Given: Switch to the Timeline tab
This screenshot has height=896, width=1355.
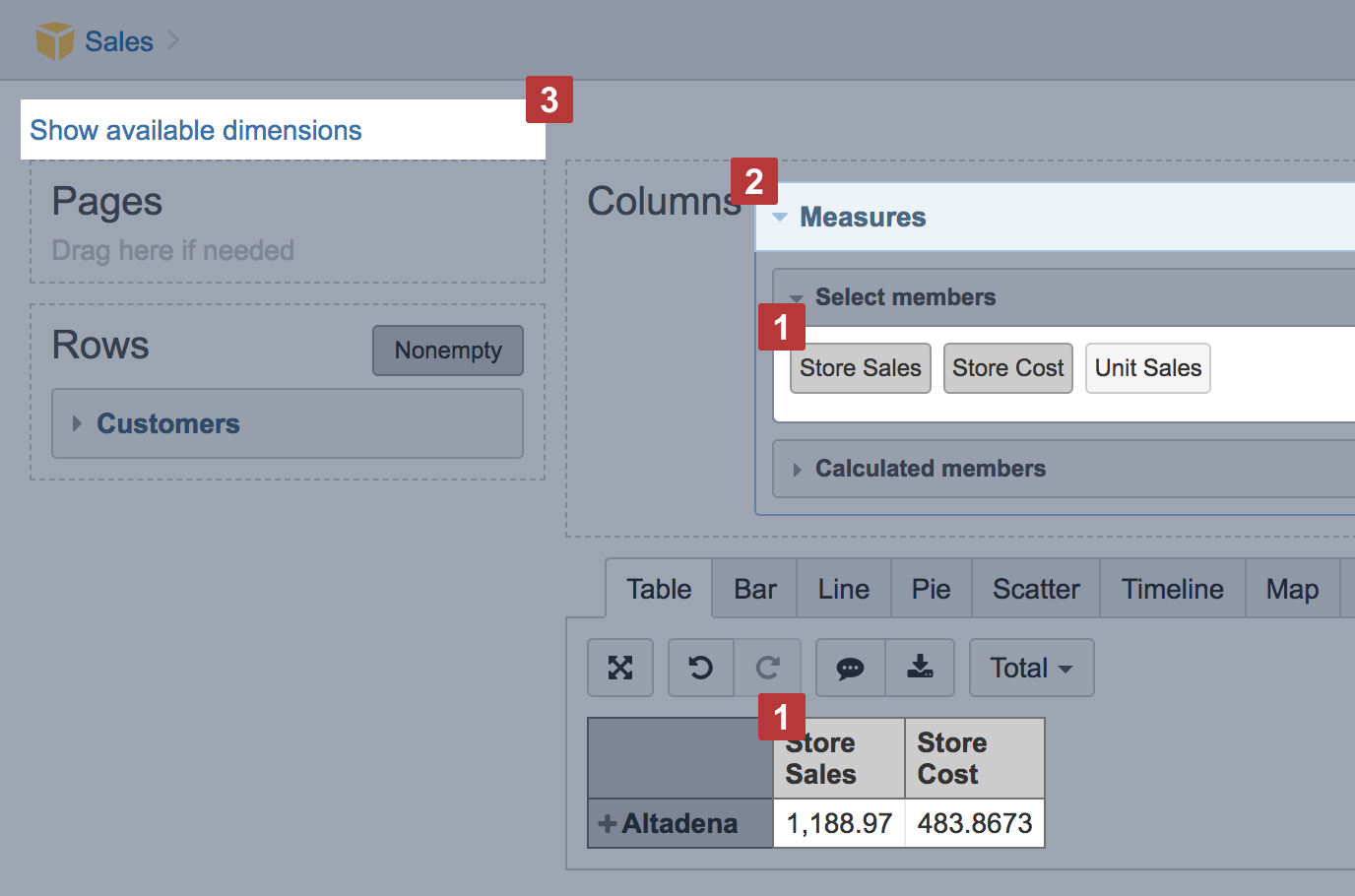Looking at the screenshot, I should click(1172, 589).
